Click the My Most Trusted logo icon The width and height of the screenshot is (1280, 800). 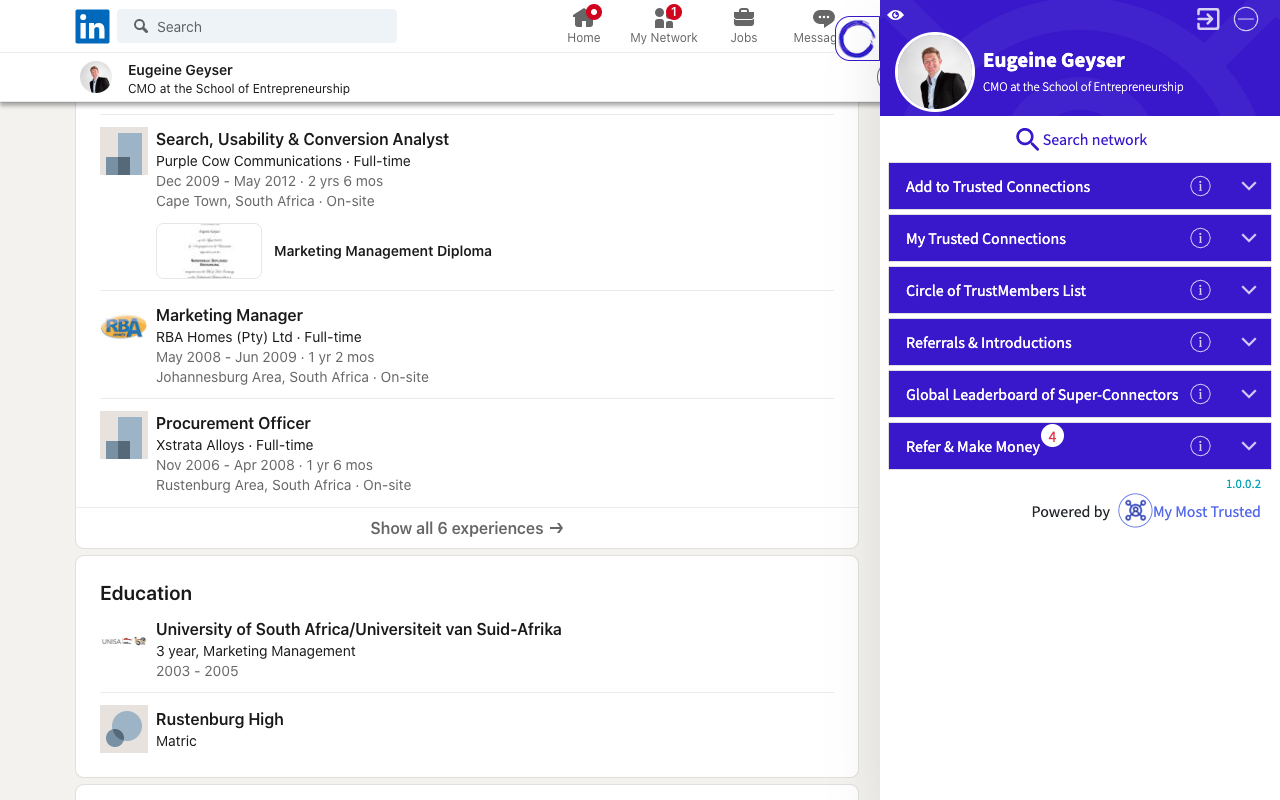click(x=1135, y=511)
